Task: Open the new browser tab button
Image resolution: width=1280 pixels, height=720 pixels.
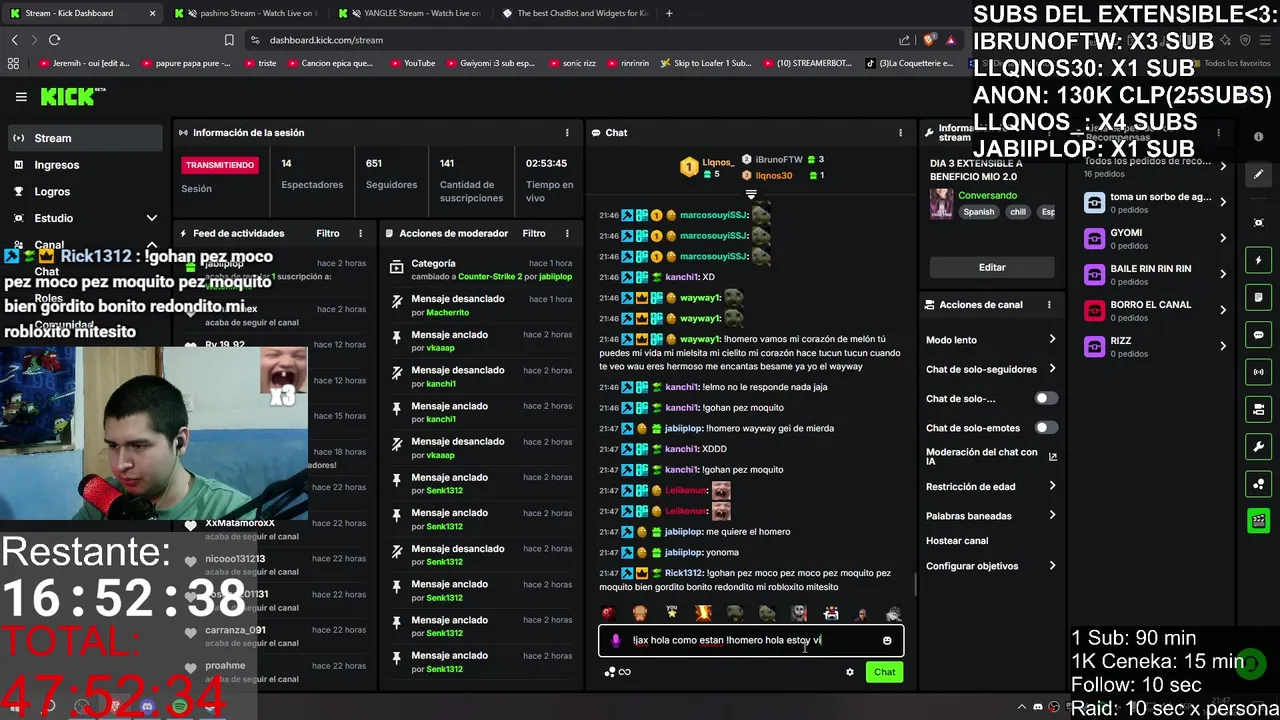Action: click(669, 13)
